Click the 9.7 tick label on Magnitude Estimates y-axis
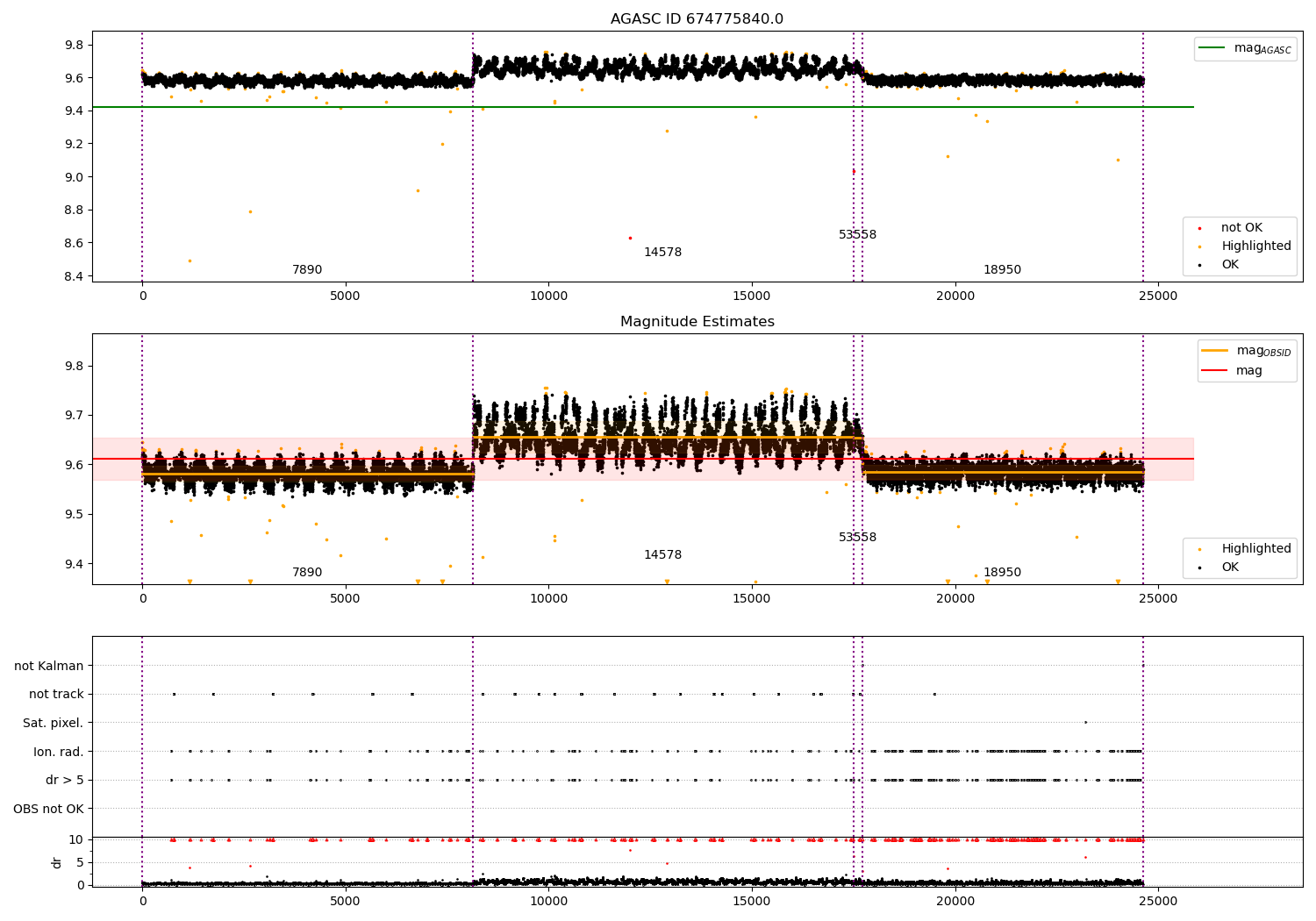 tap(75, 416)
